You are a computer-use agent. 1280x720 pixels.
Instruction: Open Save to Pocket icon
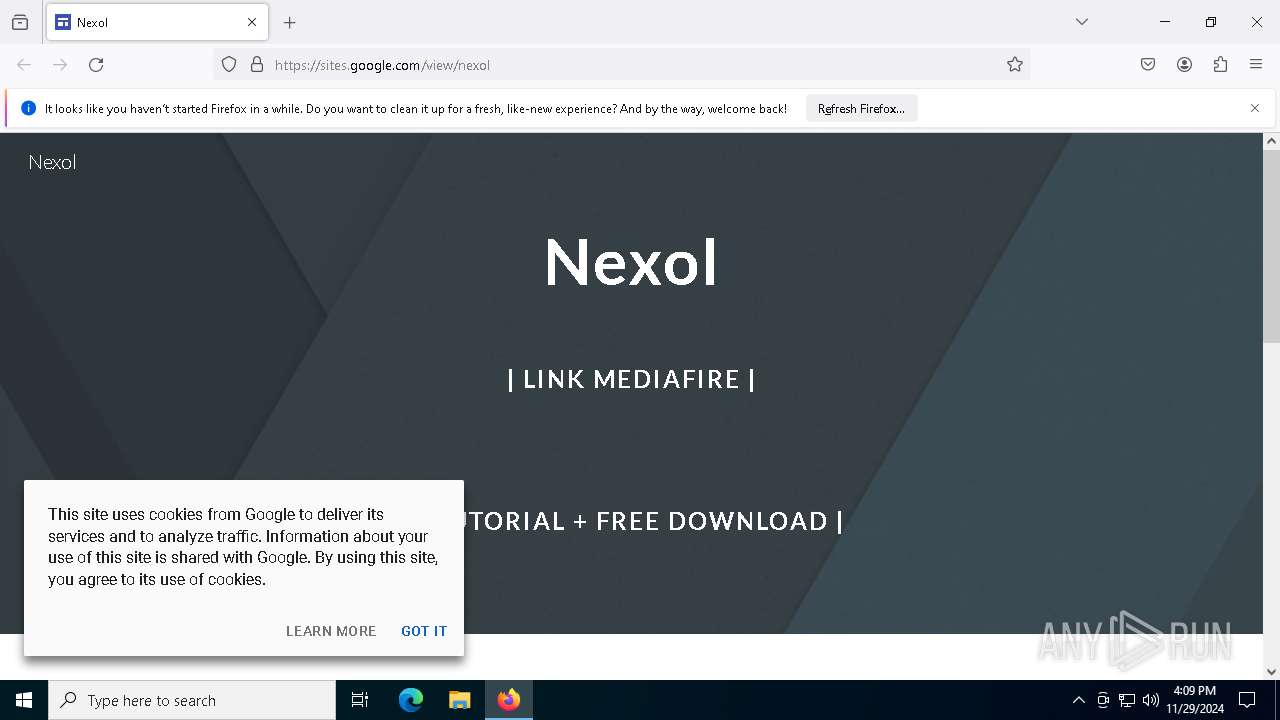pyautogui.click(x=1148, y=65)
